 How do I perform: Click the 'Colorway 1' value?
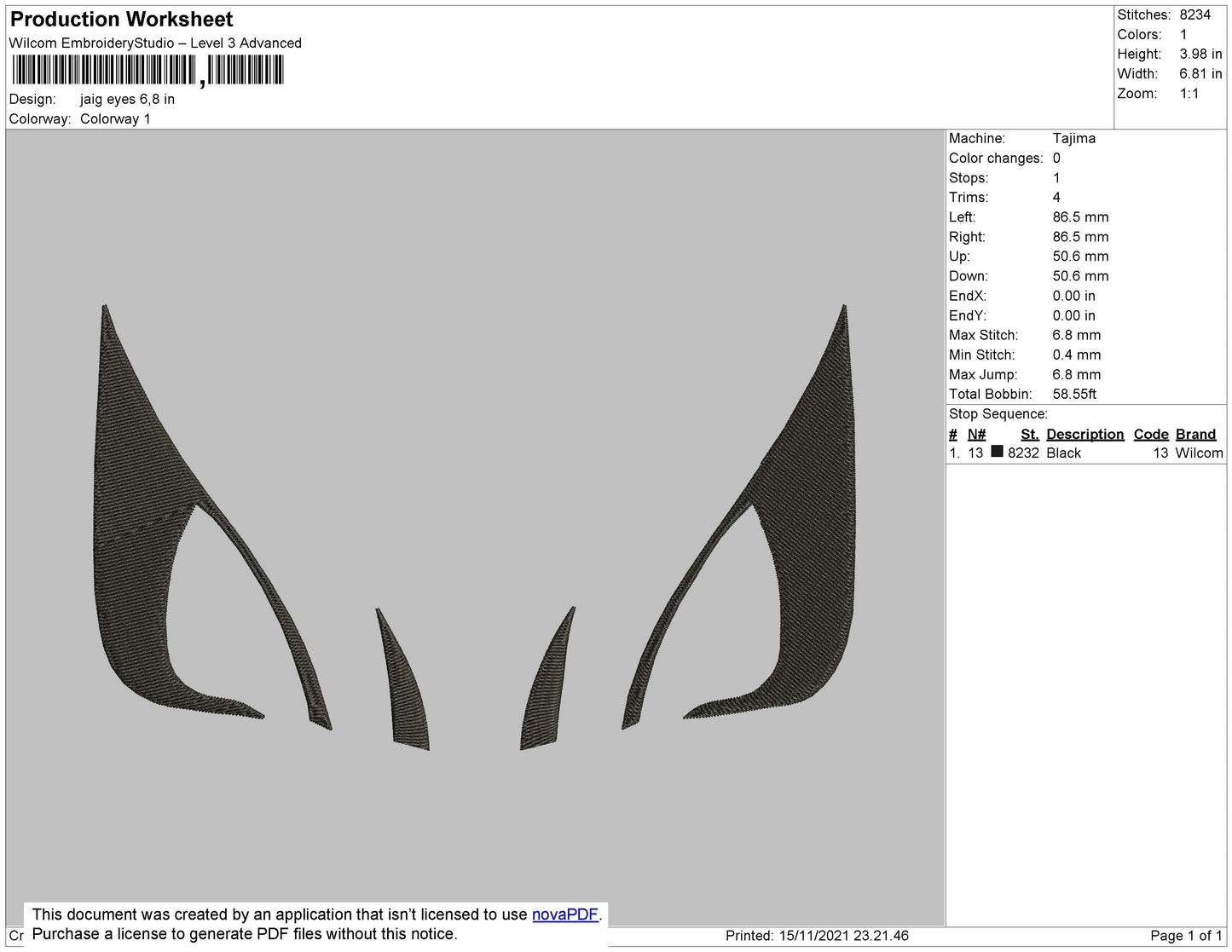[115, 118]
